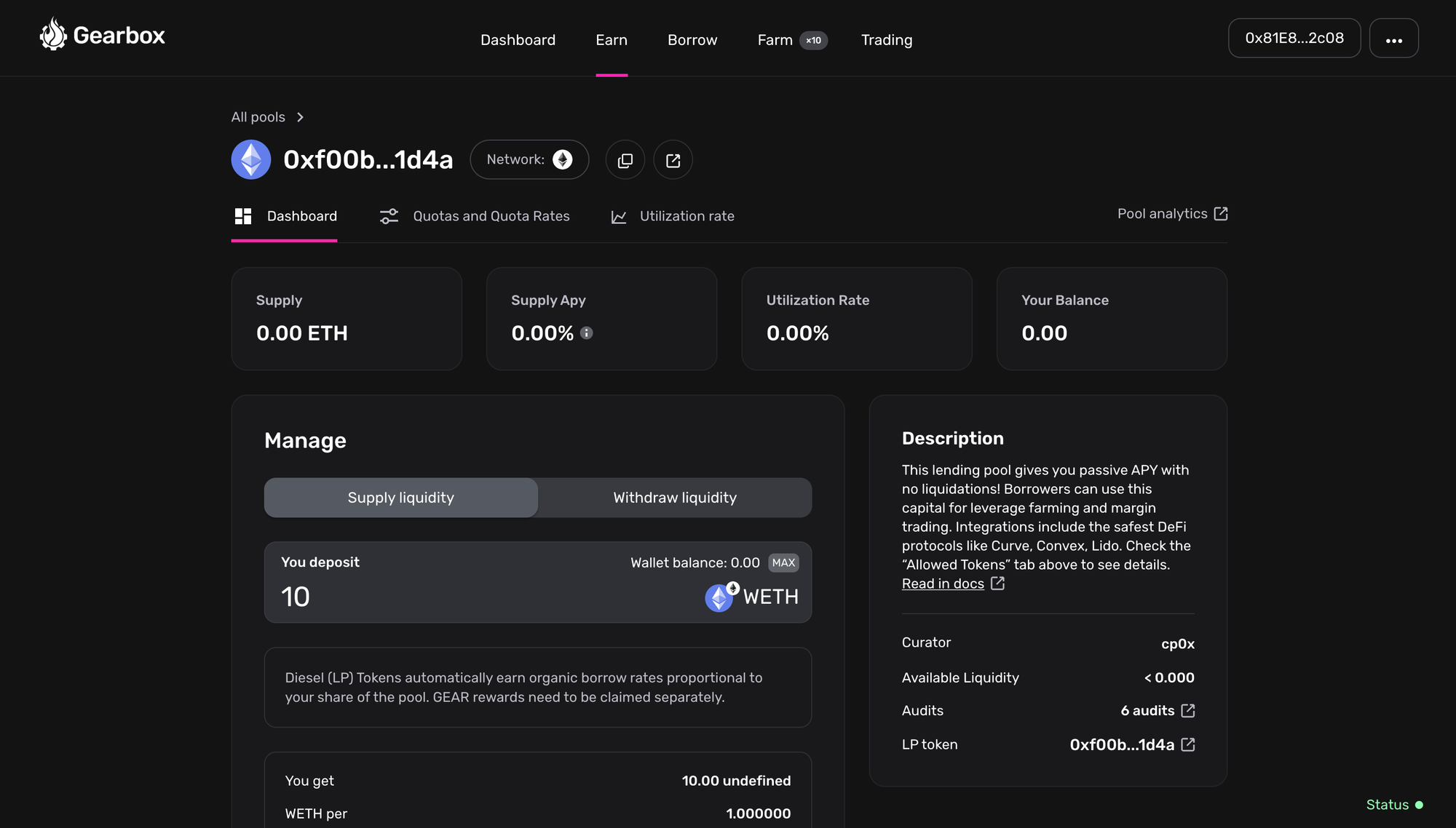This screenshot has width=1456, height=828.
Task: Select Supply liquidity mode
Action: pos(400,498)
